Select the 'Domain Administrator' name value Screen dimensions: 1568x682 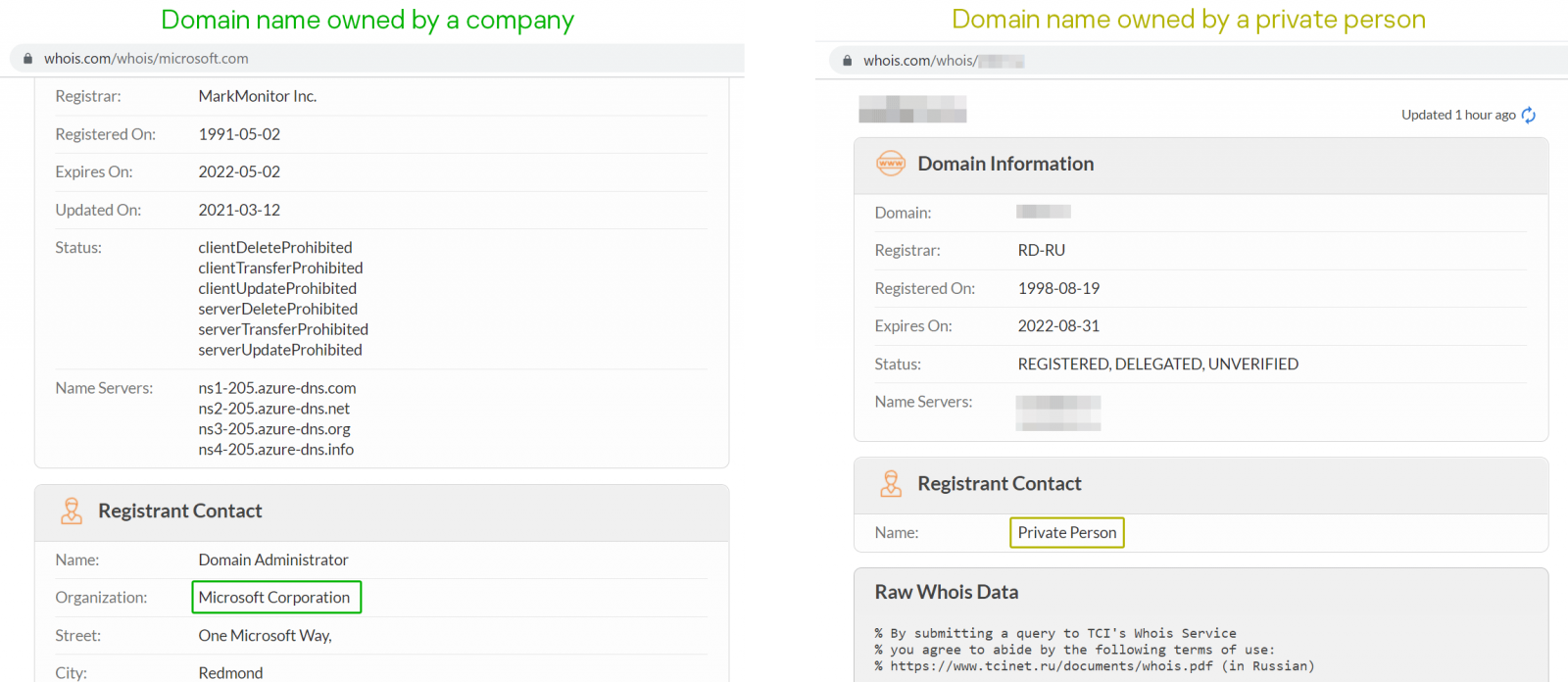273,560
